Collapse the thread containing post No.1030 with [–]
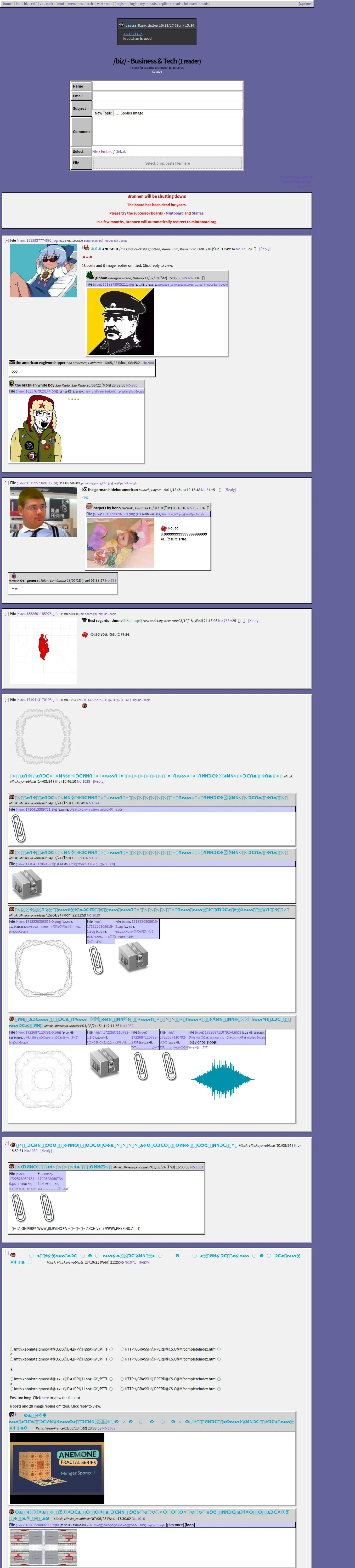Viewport: 355px width, 1568px height. pyautogui.click(x=7, y=1143)
